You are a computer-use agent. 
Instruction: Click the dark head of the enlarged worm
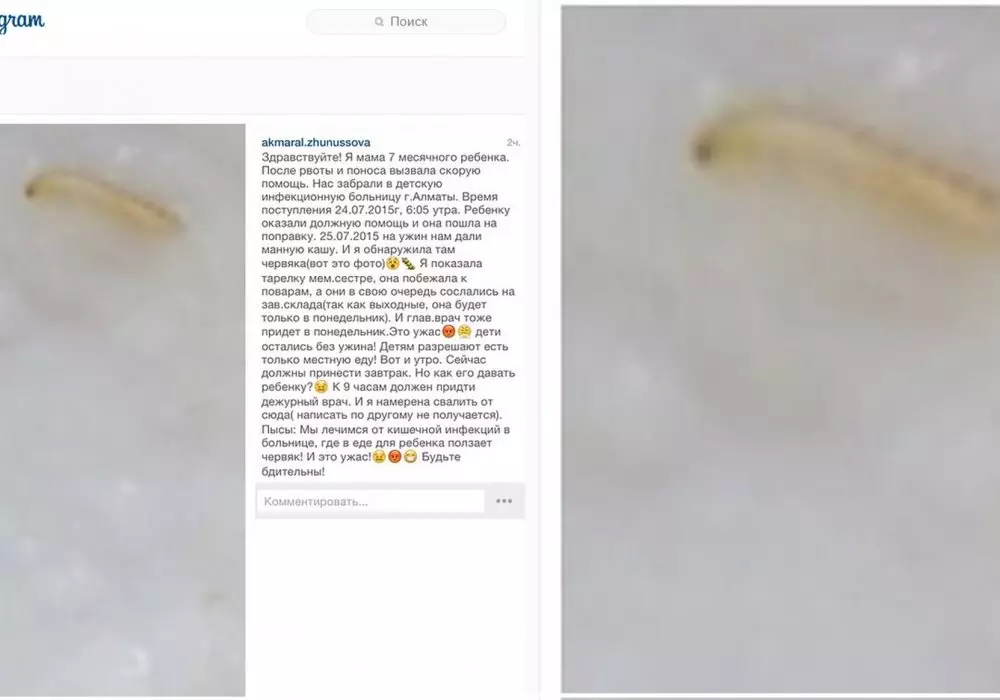703,152
